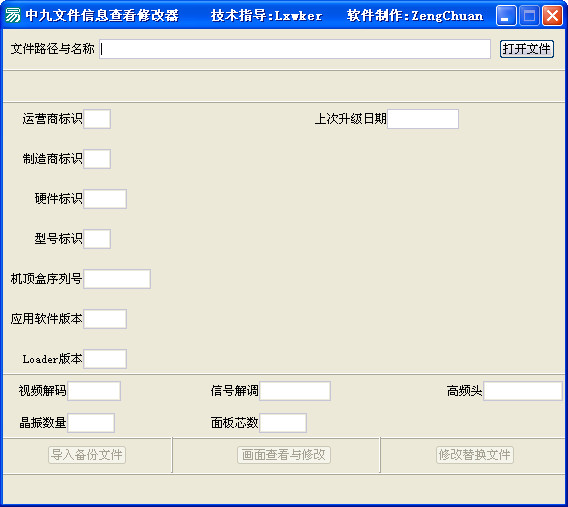568x507 pixels.
Task: Click the maximize button in title bar
Action: pyautogui.click(x=529, y=16)
